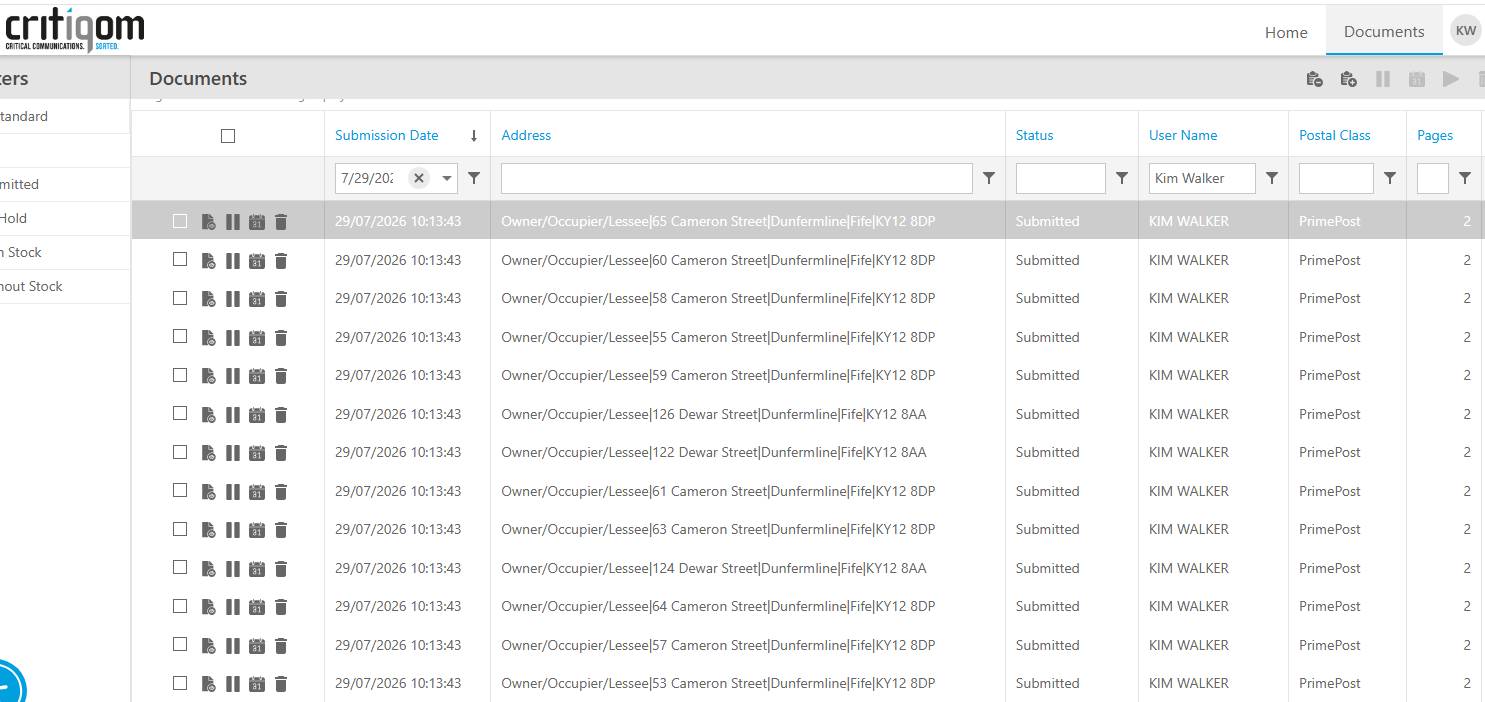
Task: Check the 60 Cameron Street row checkbox
Action: pyautogui.click(x=180, y=259)
